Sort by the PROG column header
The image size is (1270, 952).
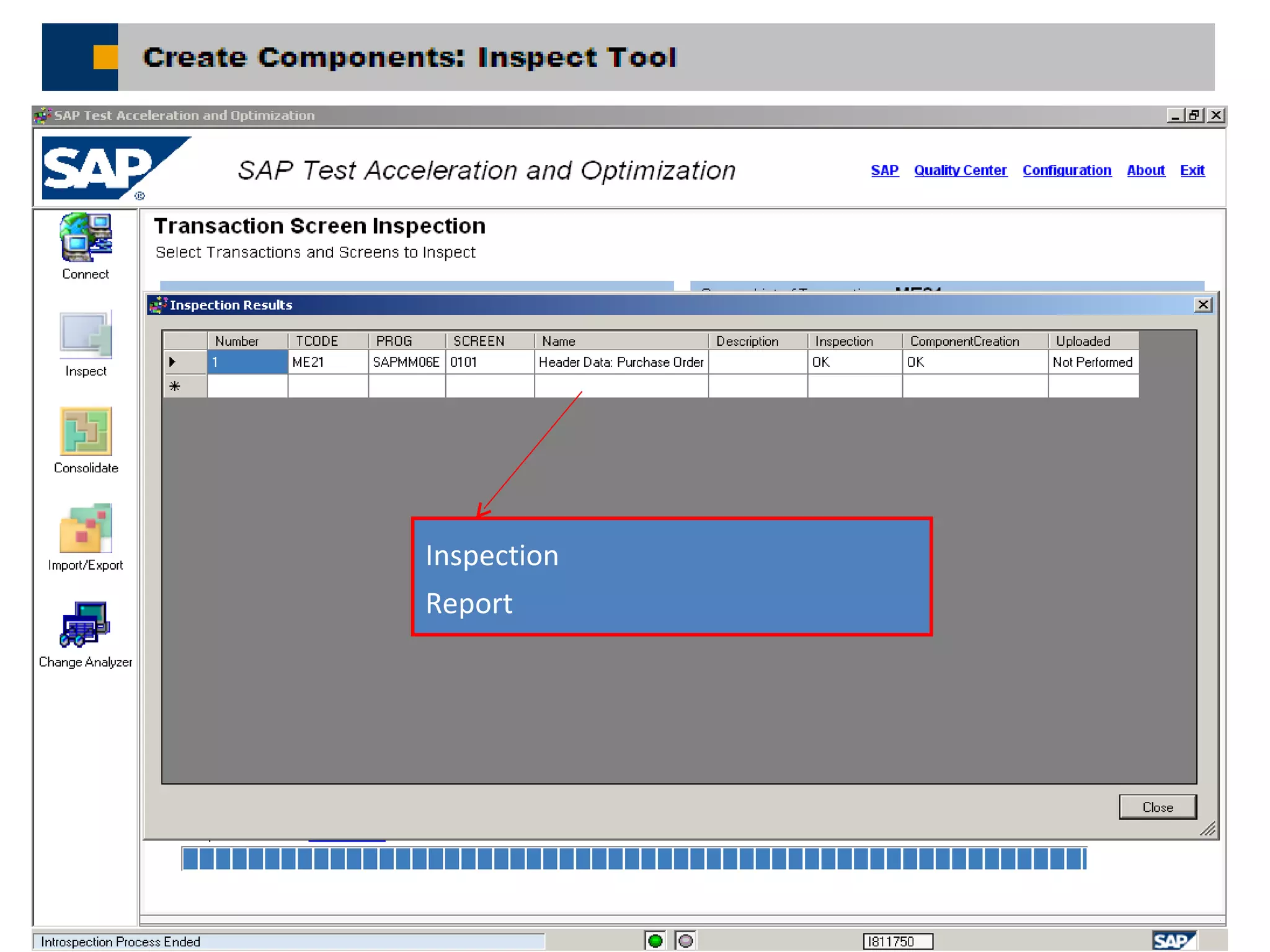point(407,341)
